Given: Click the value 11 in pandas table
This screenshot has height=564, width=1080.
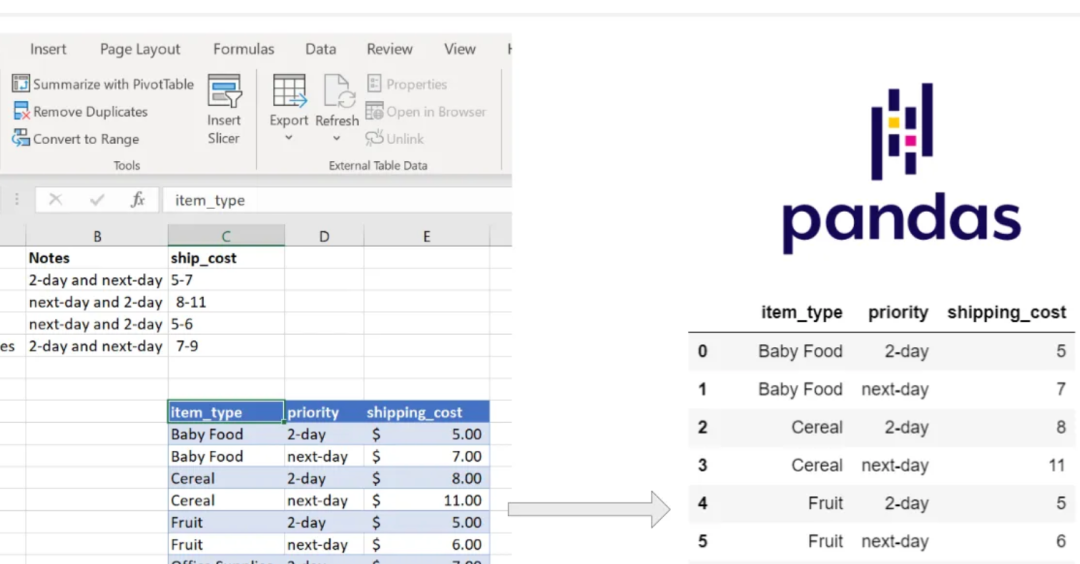Looking at the screenshot, I should (x=1057, y=466).
